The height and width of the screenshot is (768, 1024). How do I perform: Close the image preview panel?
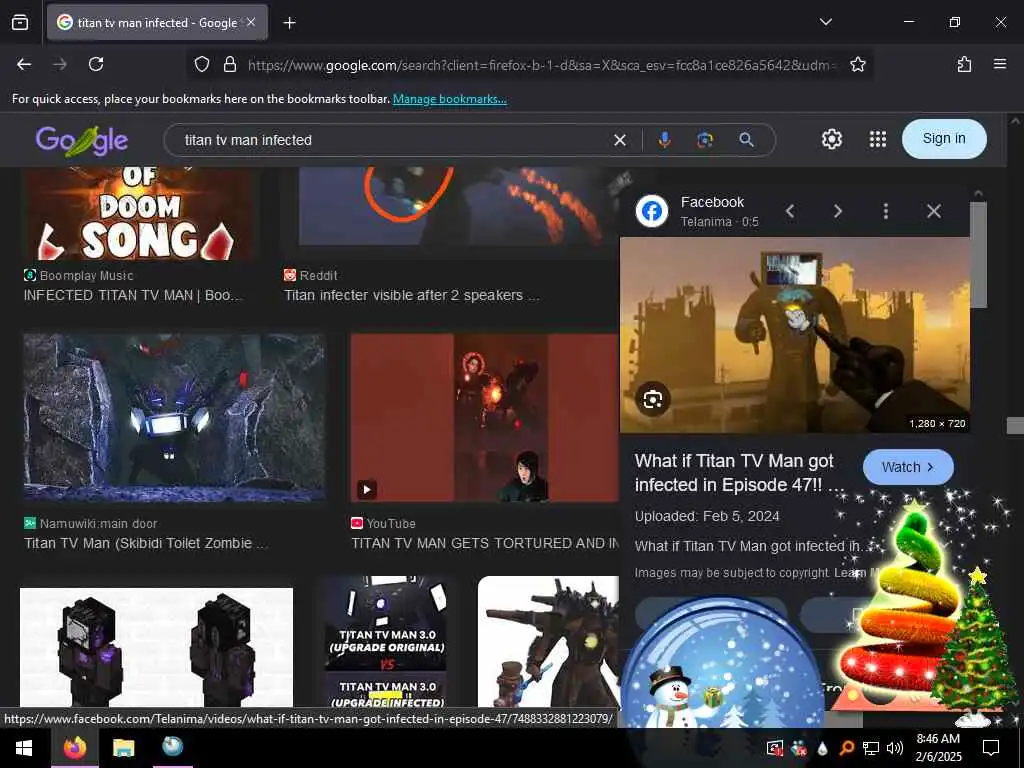pyautogui.click(x=934, y=211)
